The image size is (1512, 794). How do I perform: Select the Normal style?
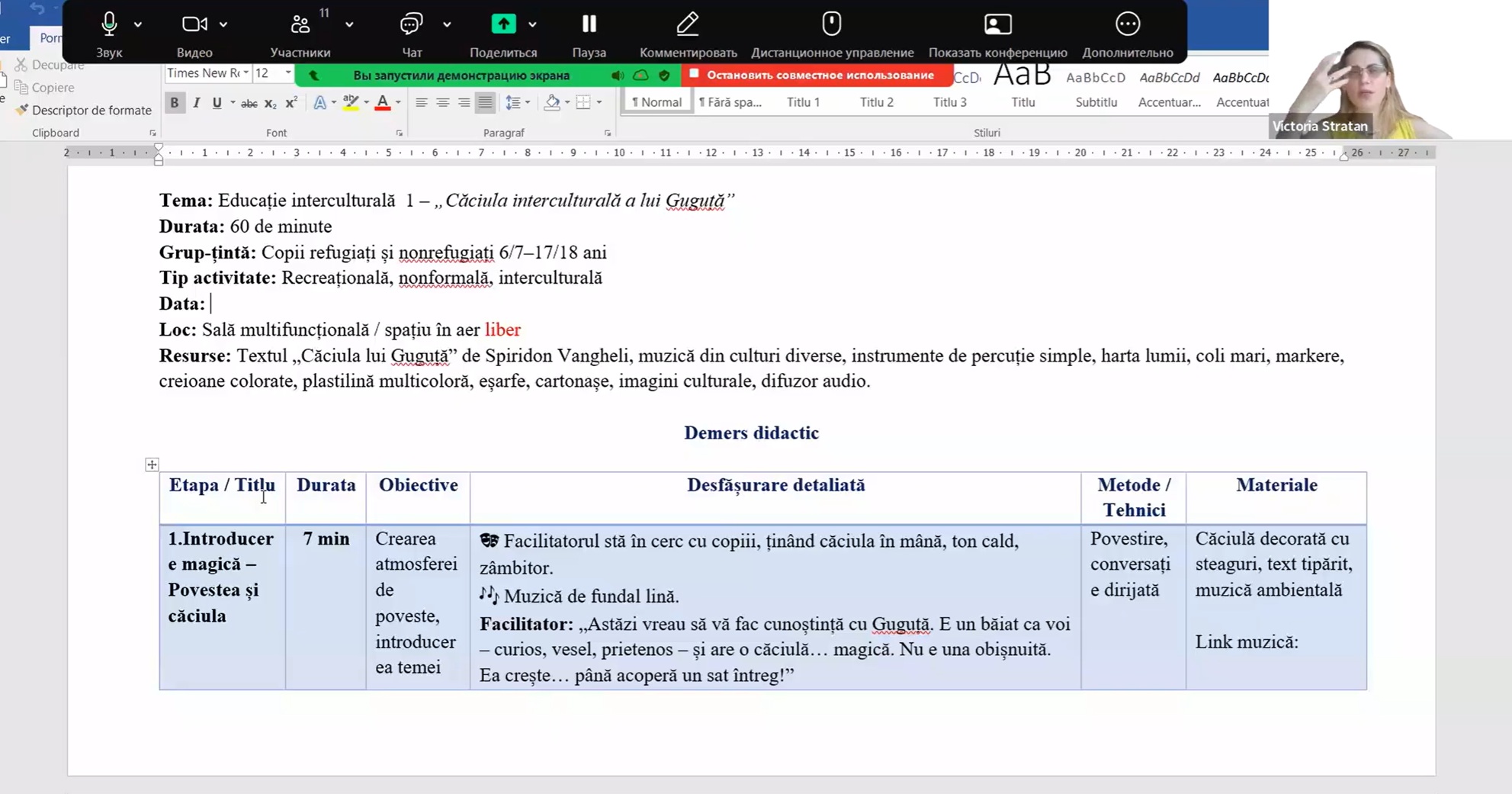pyautogui.click(x=656, y=102)
